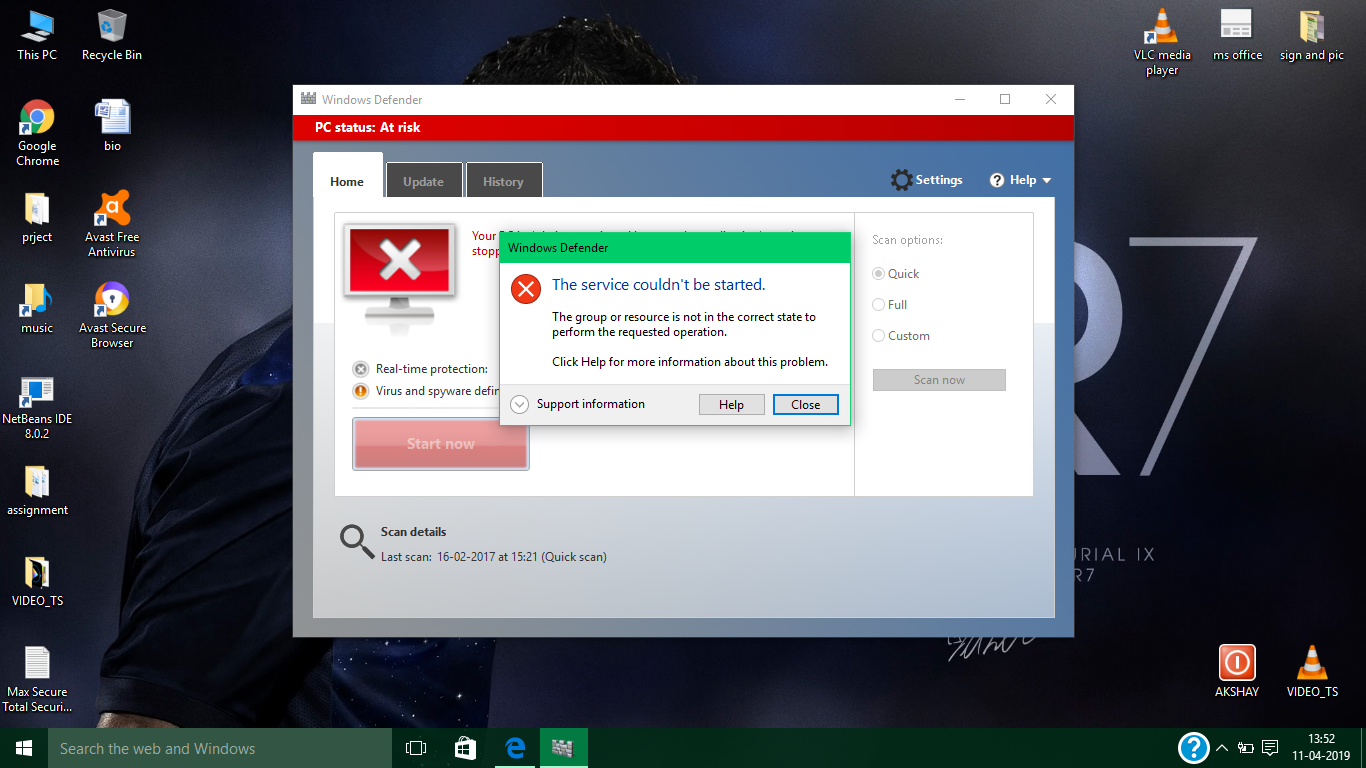Click Help button in error dialog
The image size is (1366, 768).
pos(731,405)
